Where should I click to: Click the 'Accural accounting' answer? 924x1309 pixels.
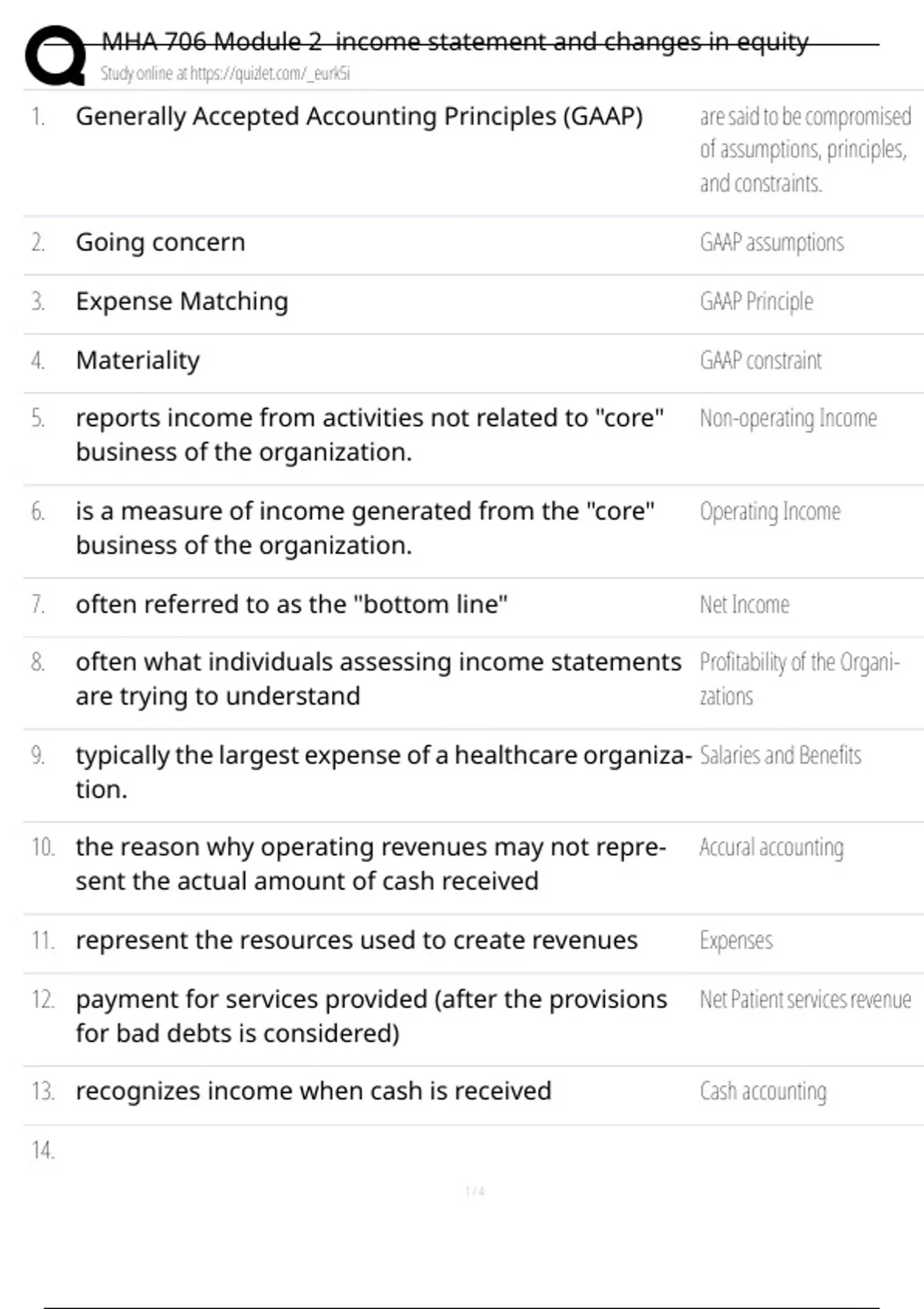coord(772,847)
